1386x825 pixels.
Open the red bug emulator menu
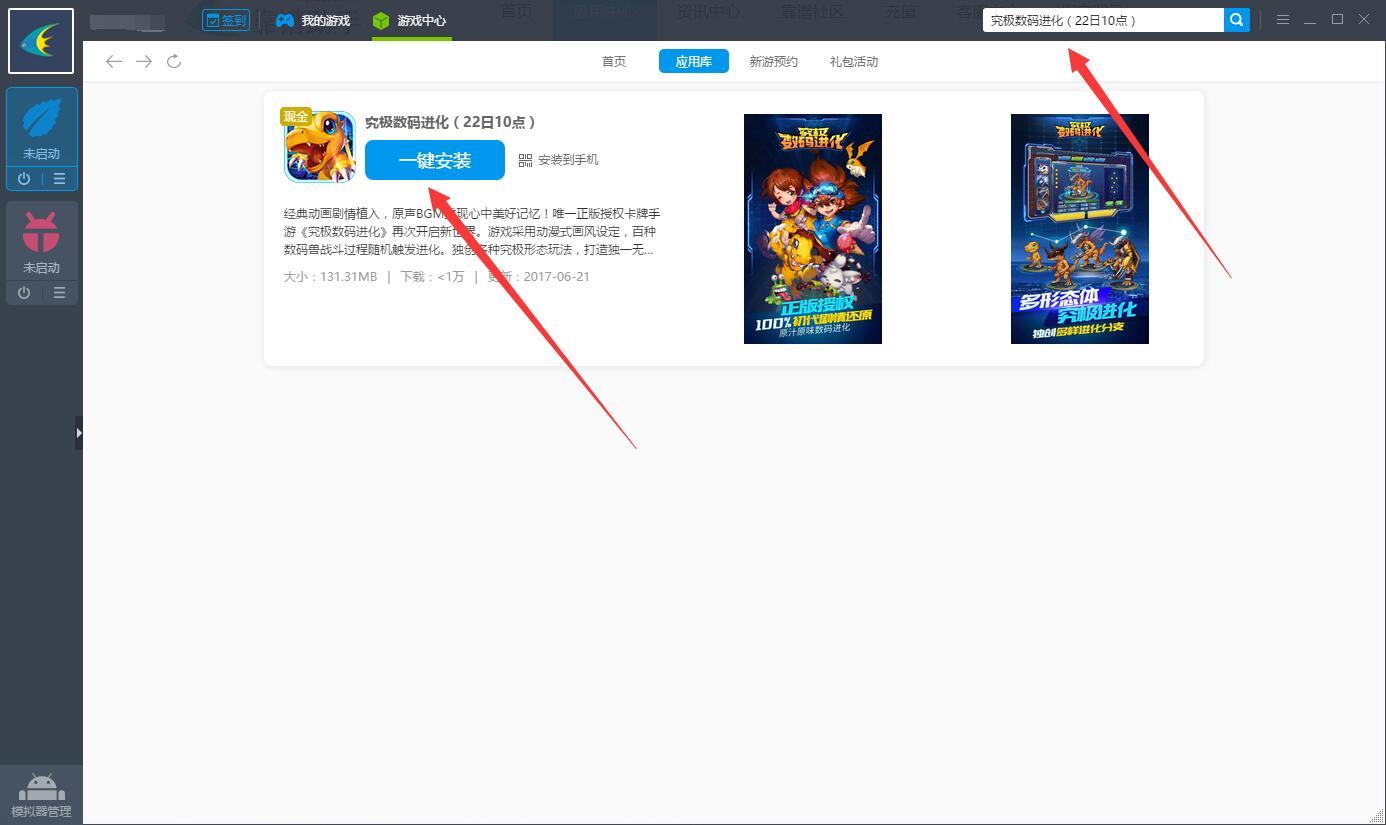click(x=60, y=293)
